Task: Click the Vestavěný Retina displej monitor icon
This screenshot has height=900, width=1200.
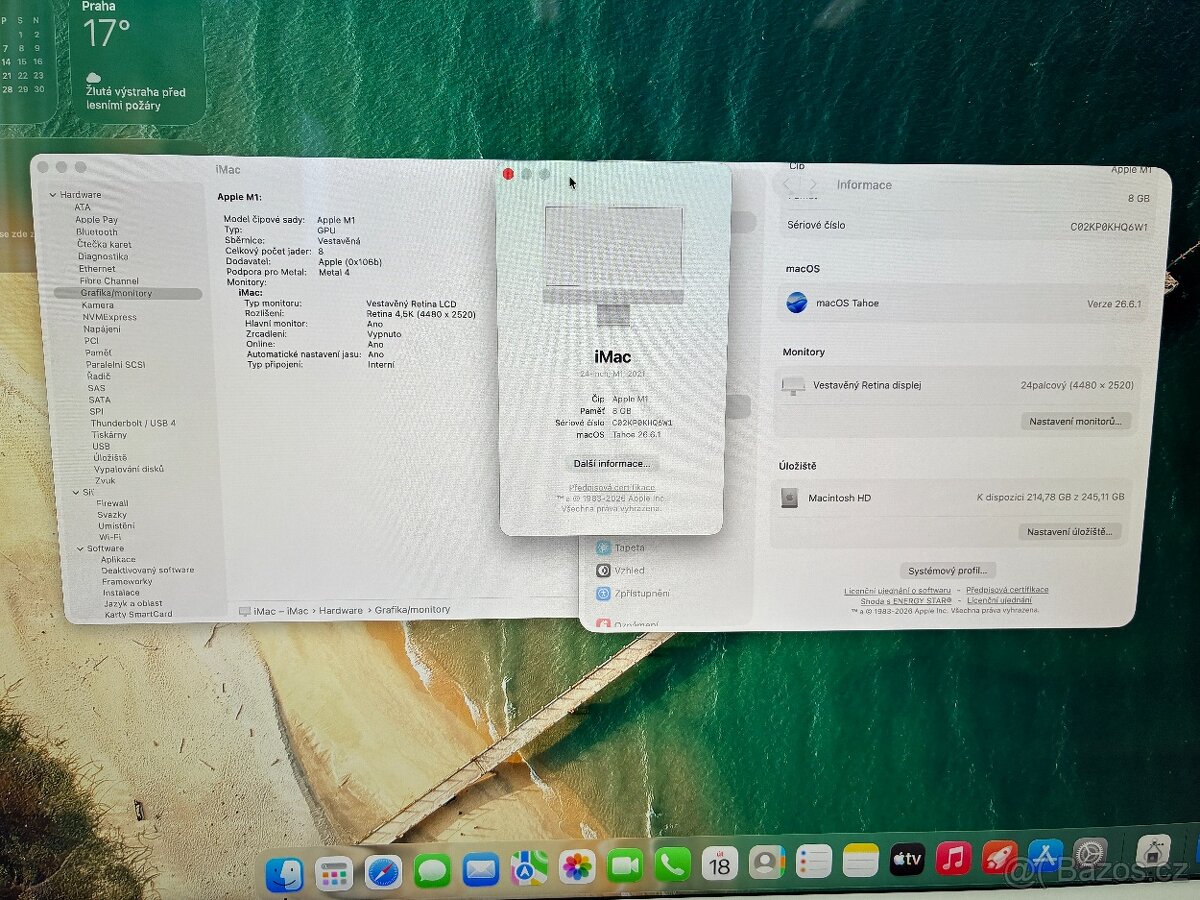Action: [793, 385]
